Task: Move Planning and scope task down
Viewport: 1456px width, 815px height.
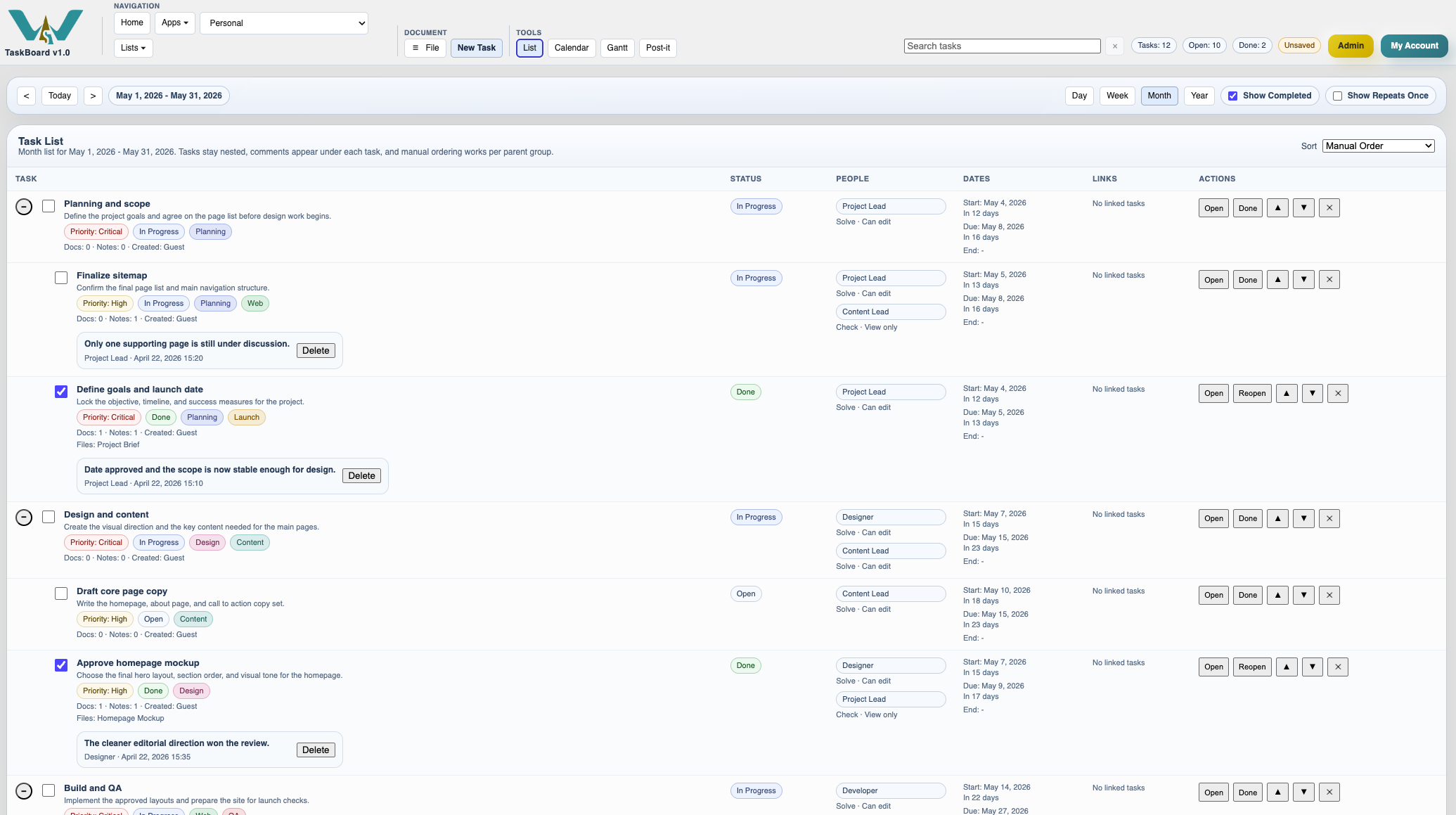Action: 1303,208
